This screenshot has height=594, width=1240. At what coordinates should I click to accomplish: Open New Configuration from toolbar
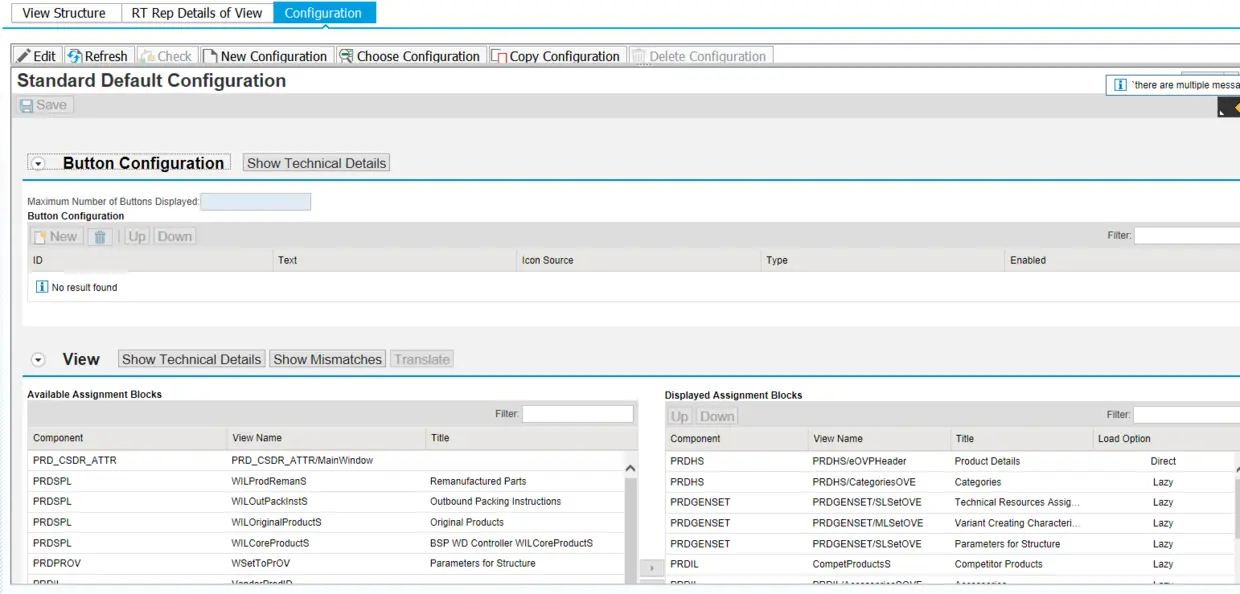click(x=265, y=56)
